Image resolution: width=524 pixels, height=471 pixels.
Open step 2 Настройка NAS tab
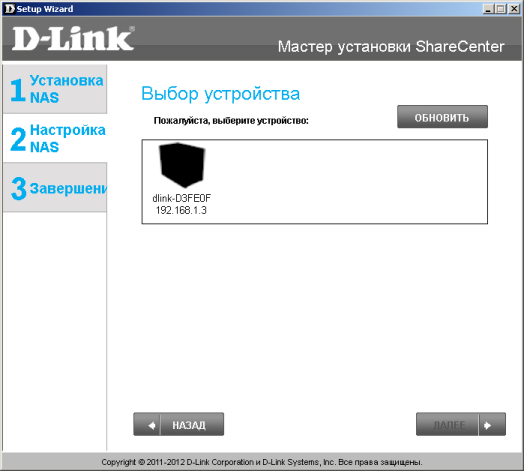click(x=55, y=138)
